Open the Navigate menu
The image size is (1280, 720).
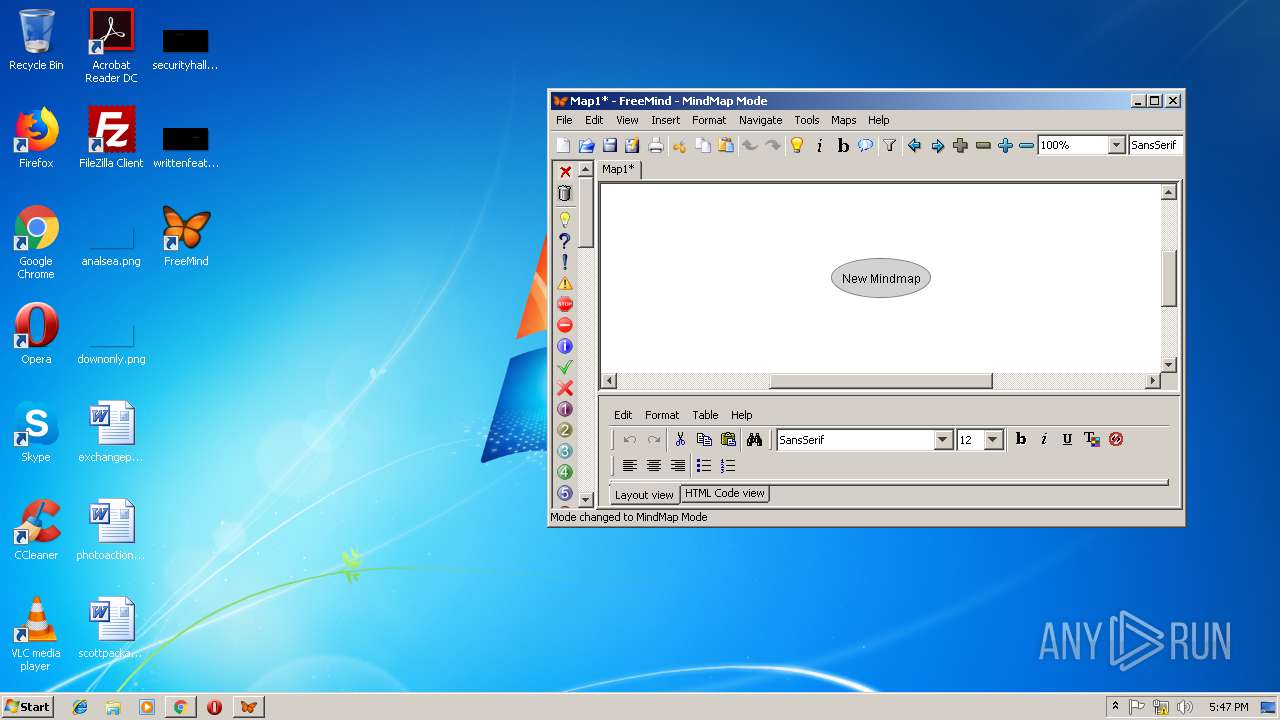pyautogui.click(x=760, y=120)
